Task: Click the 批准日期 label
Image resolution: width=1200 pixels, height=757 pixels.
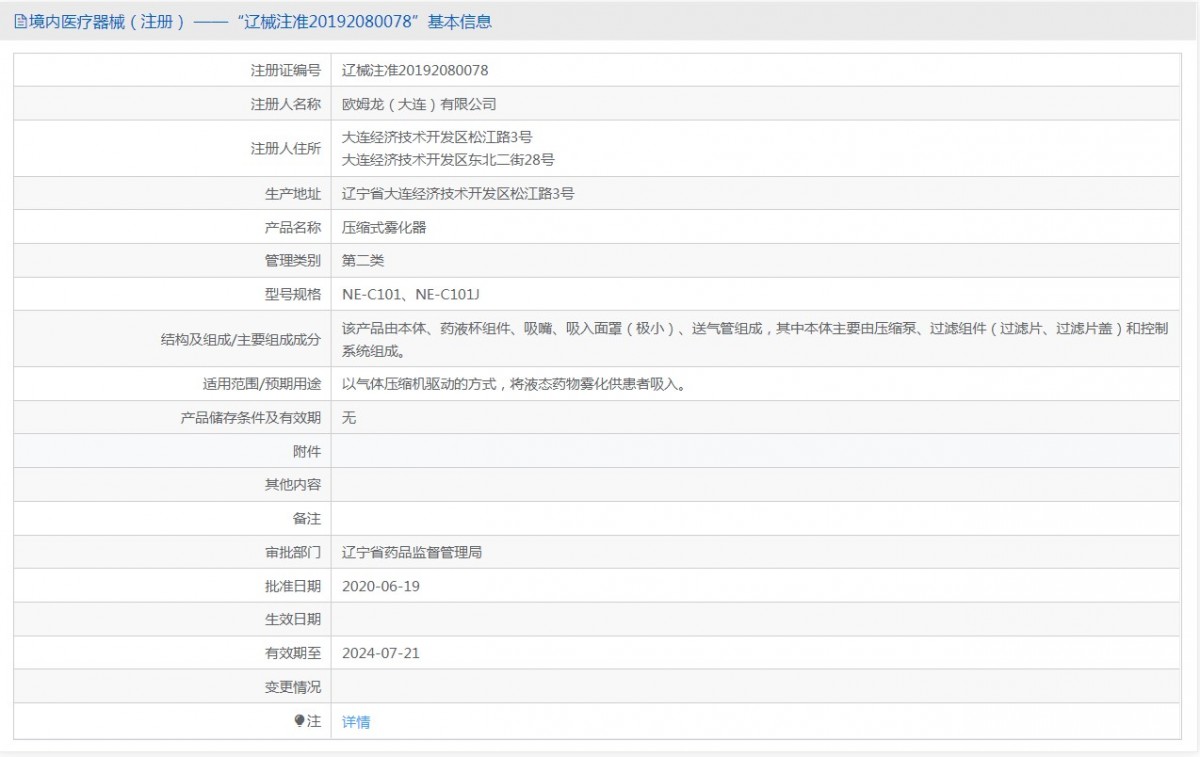Action: (293, 586)
